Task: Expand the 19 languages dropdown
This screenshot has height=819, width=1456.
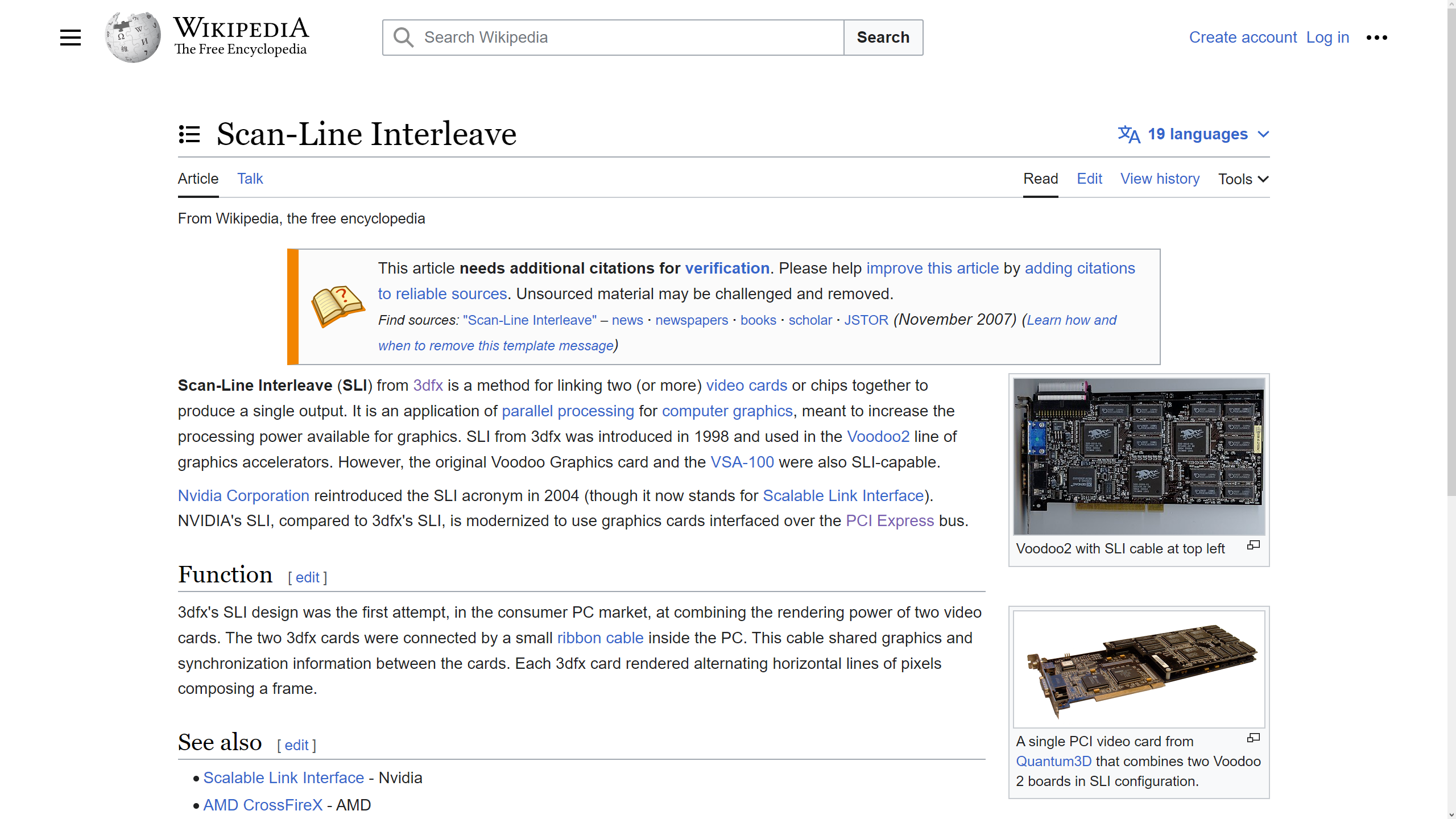Action: point(1193,134)
